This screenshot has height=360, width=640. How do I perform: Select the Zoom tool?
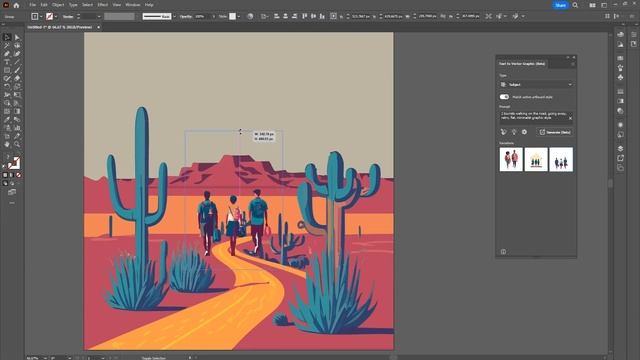tap(17, 144)
